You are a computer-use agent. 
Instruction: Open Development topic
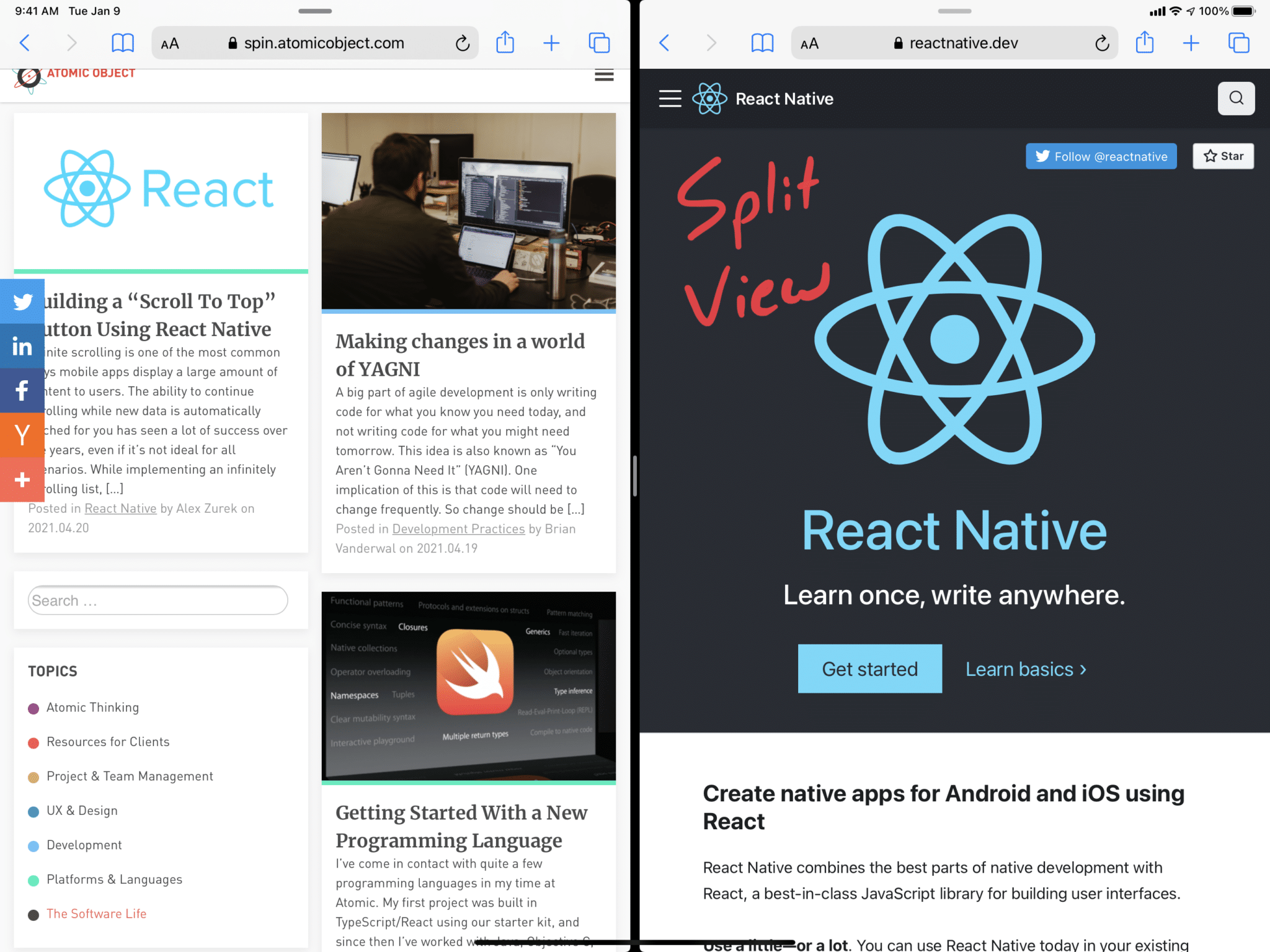click(x=84, y=845)
